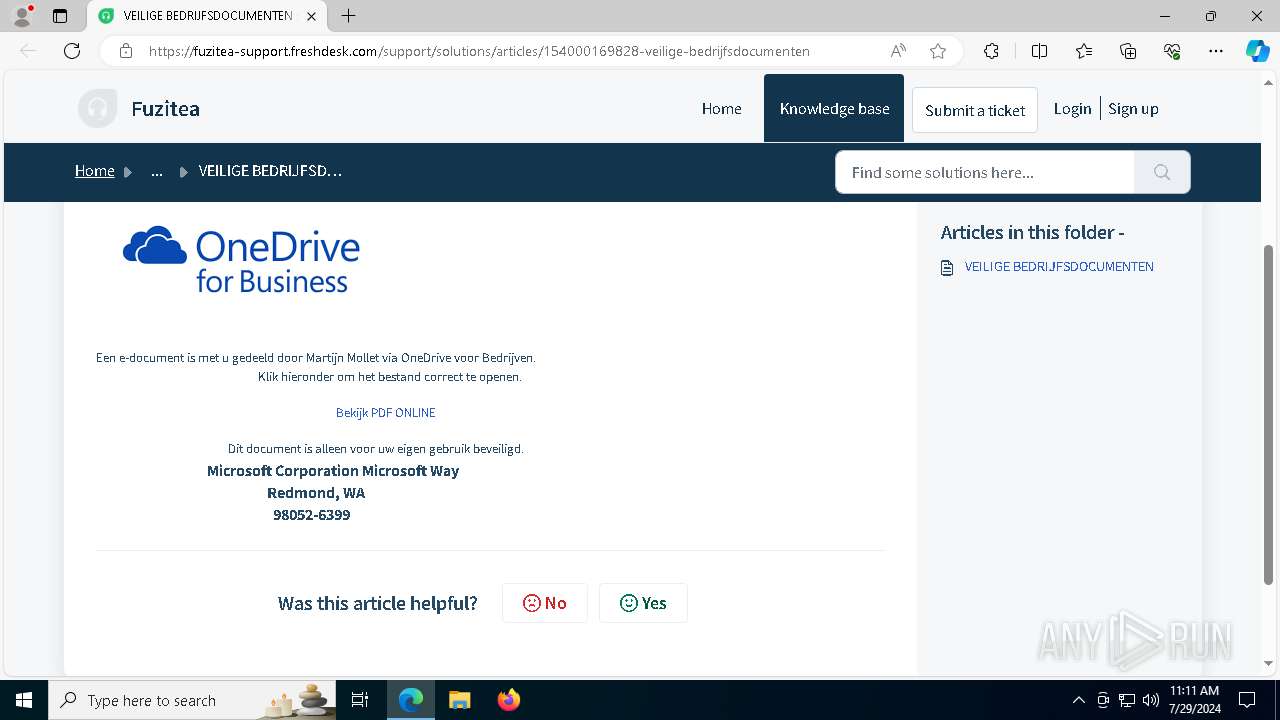Click the VEILIGE BEDRIJFSD... breadcrumb
1280x720 pixels.
click(270, 171)
